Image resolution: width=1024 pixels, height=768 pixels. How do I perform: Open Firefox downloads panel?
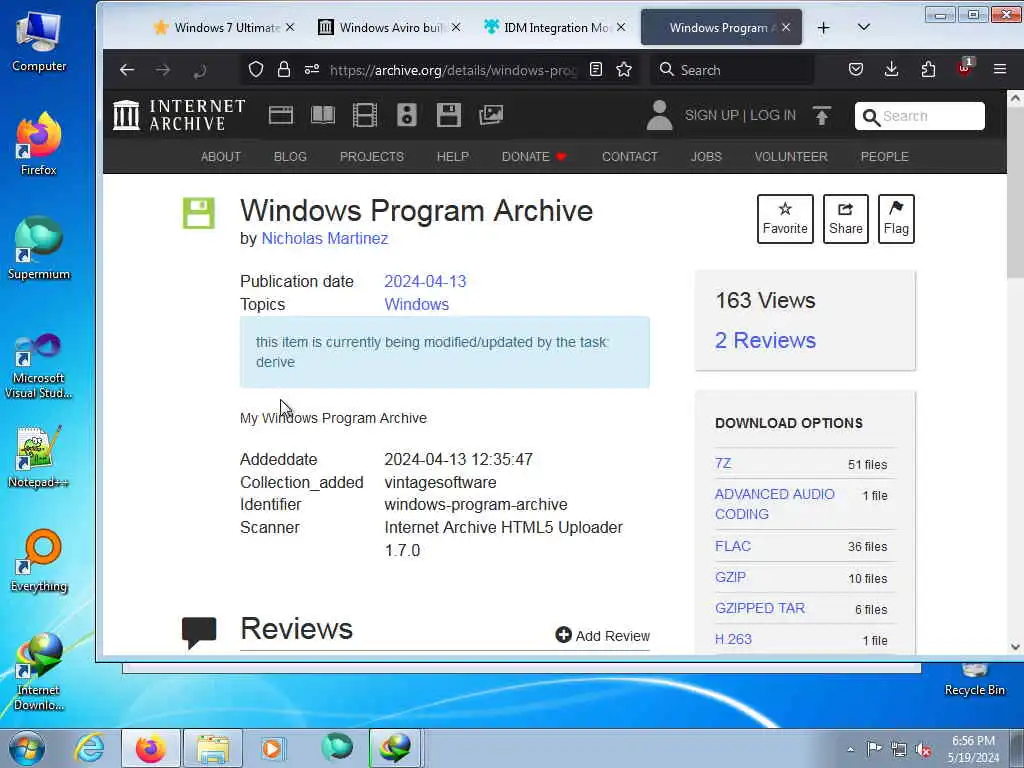[x=891, y=69]
